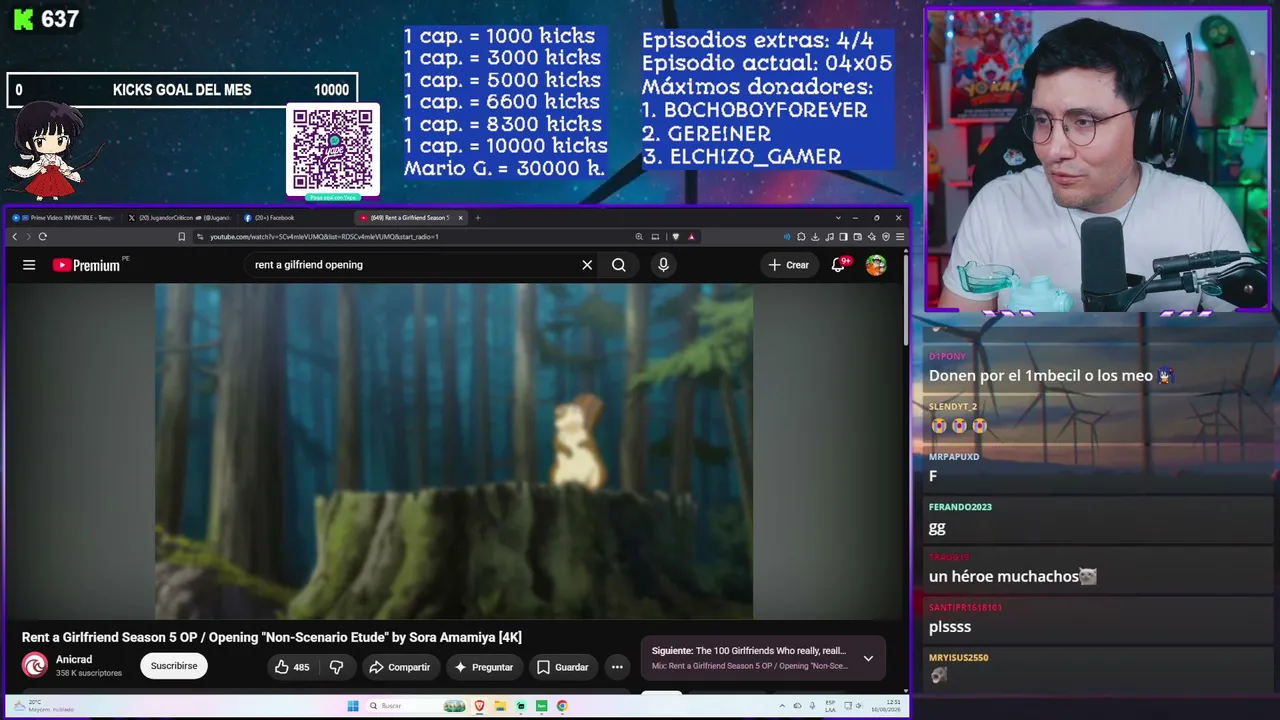Go forward in browser history
The image size is (1280, 720).
pyautogui.click(x=28, y=237)
